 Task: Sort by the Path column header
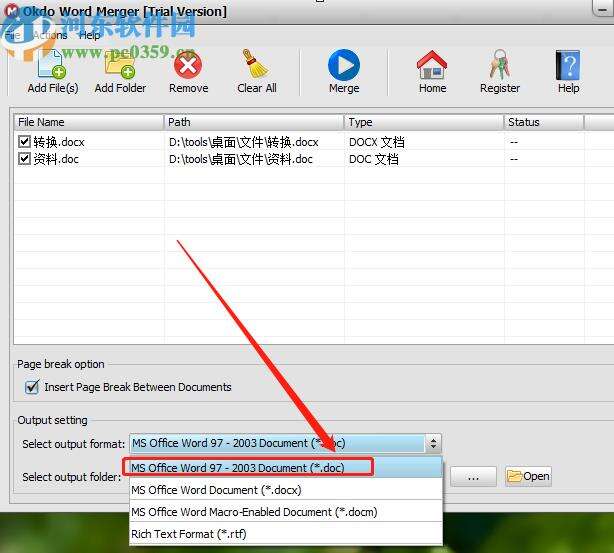(254, 122)
